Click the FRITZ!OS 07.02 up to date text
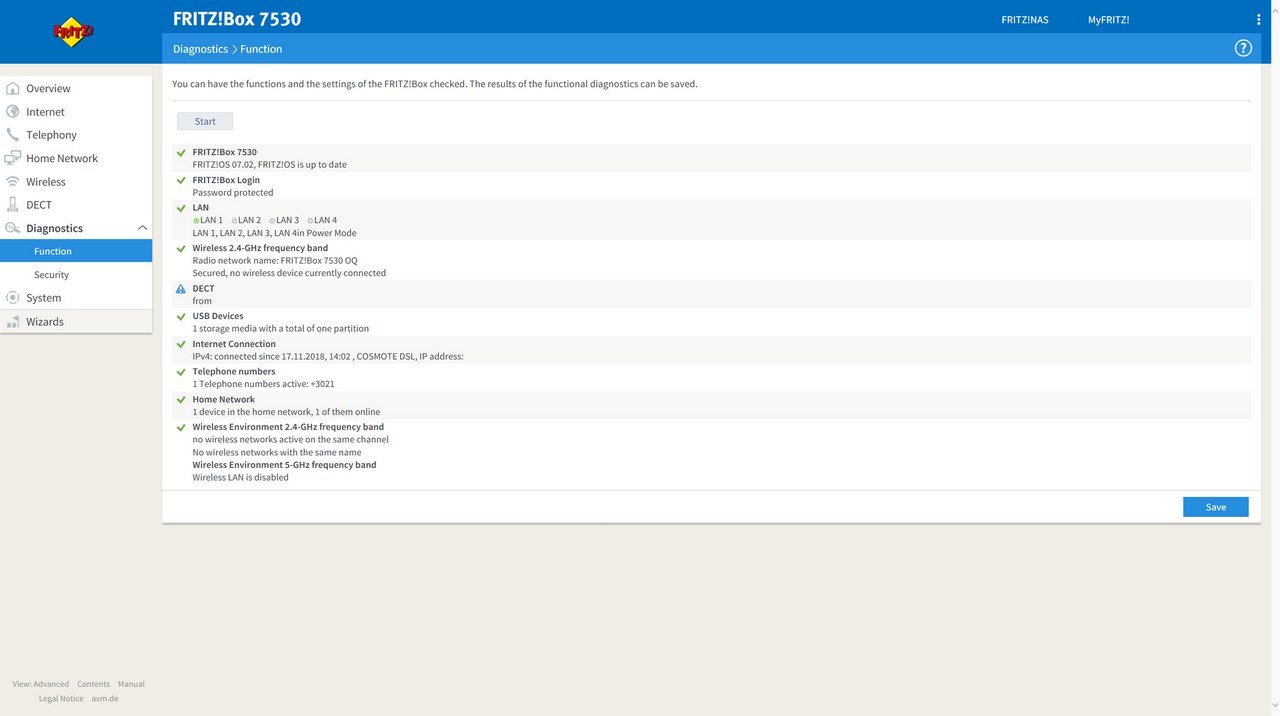 coord(270,164)
